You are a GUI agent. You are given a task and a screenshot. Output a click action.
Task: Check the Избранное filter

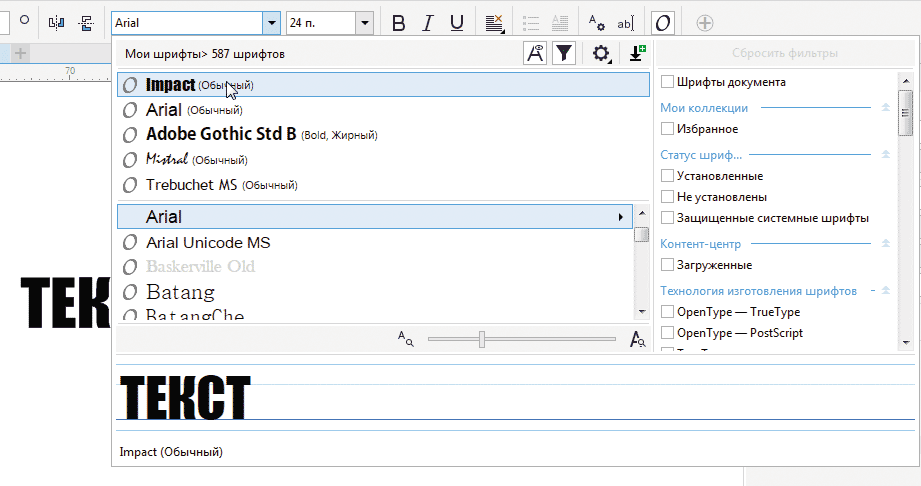click(668, 129)
